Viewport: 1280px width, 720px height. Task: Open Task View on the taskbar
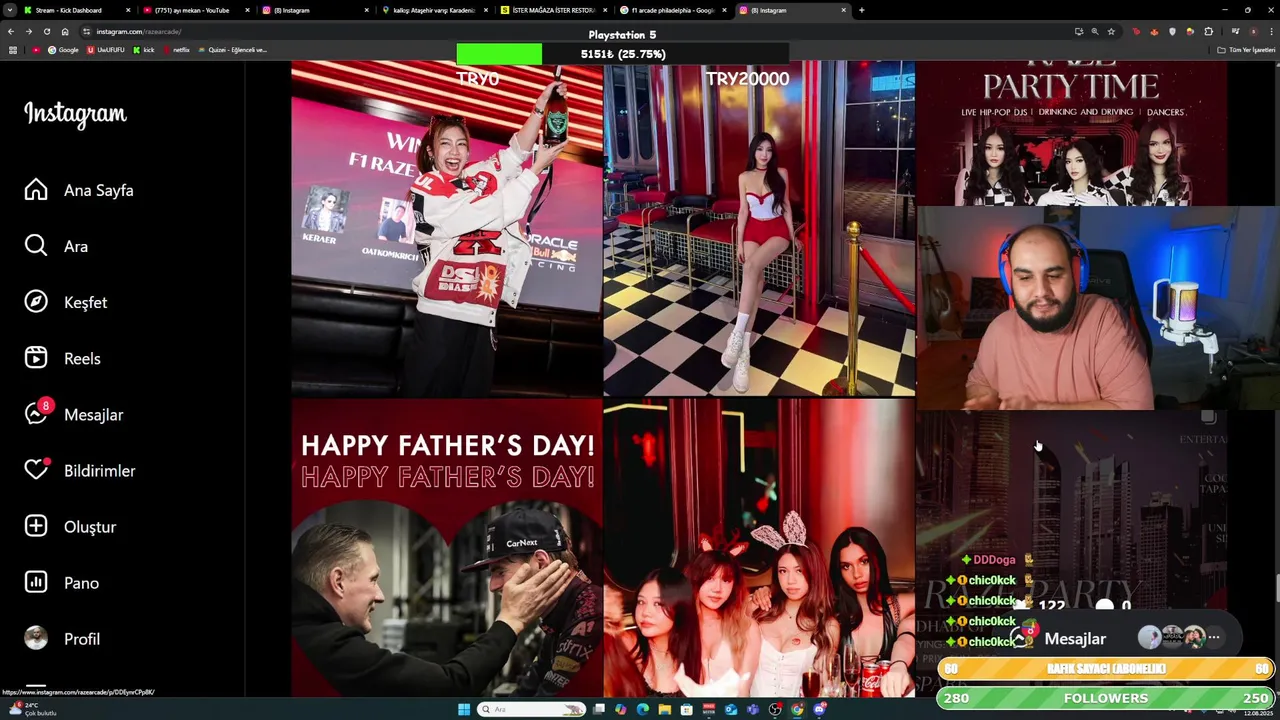click(x=599, y=710)
